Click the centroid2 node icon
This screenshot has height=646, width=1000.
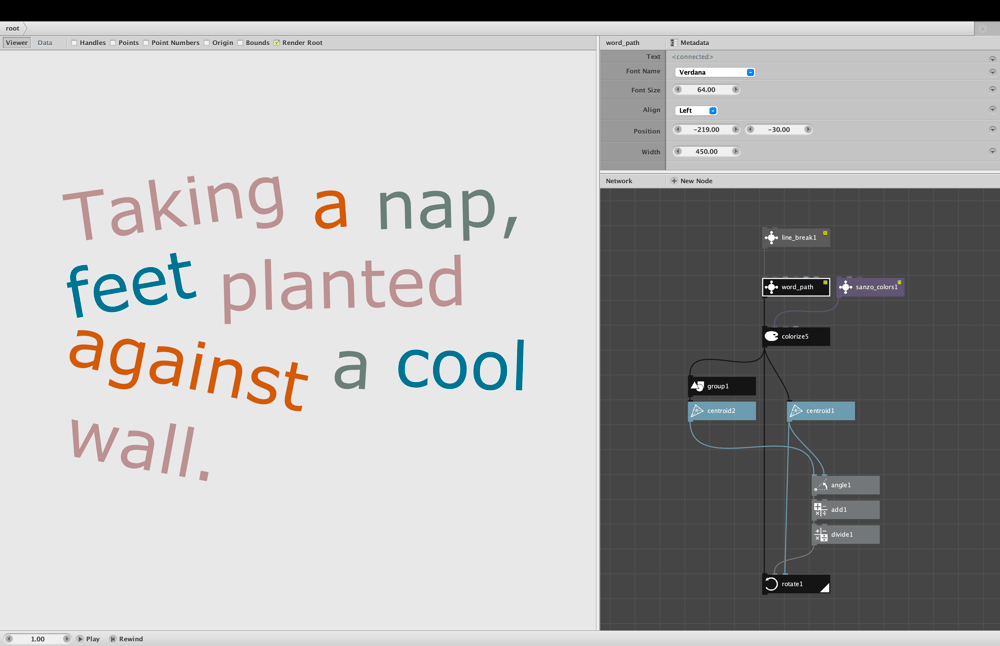point(697,411)
